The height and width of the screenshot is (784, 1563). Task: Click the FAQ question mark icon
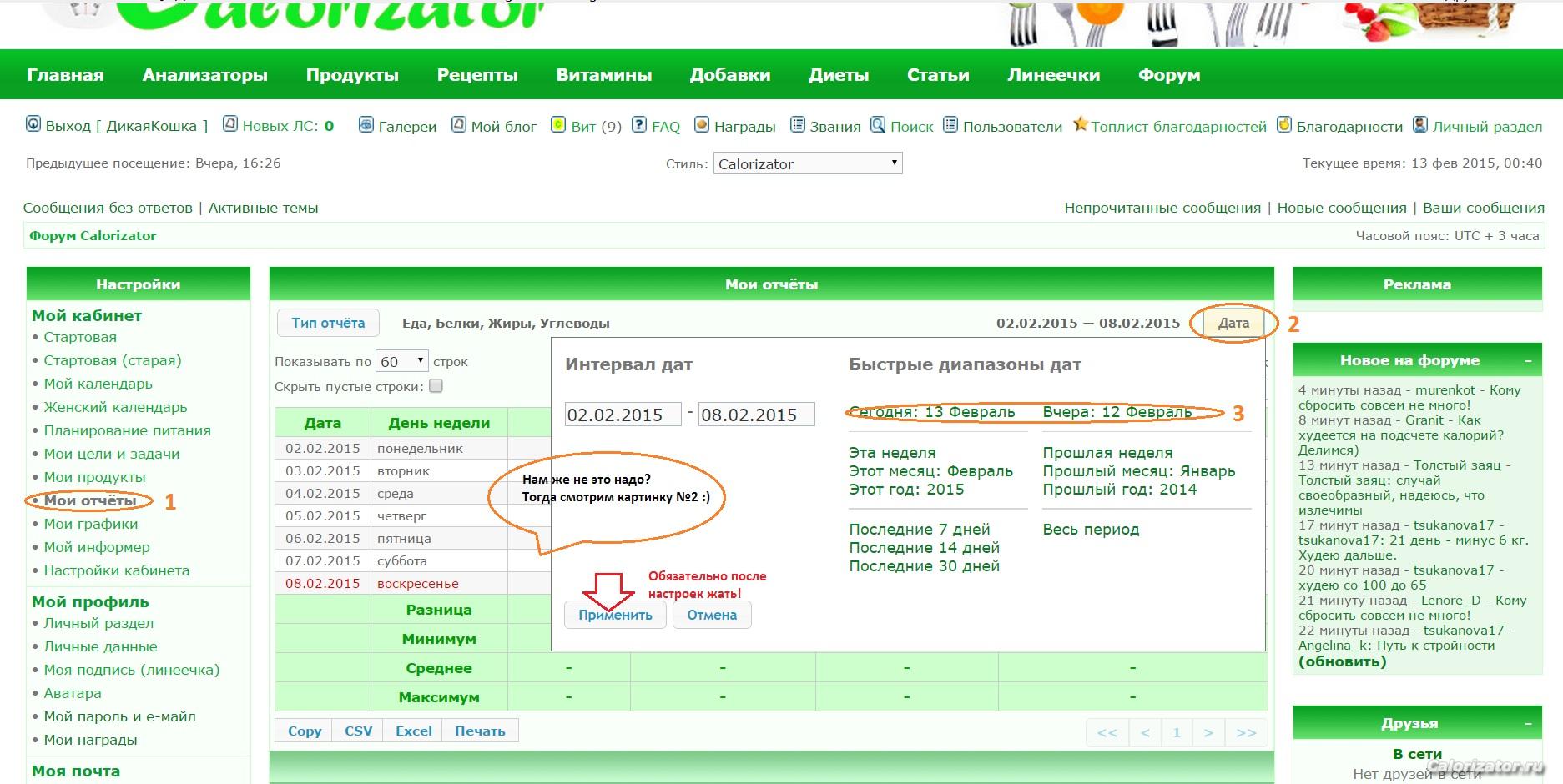click(x=639, y=125)
